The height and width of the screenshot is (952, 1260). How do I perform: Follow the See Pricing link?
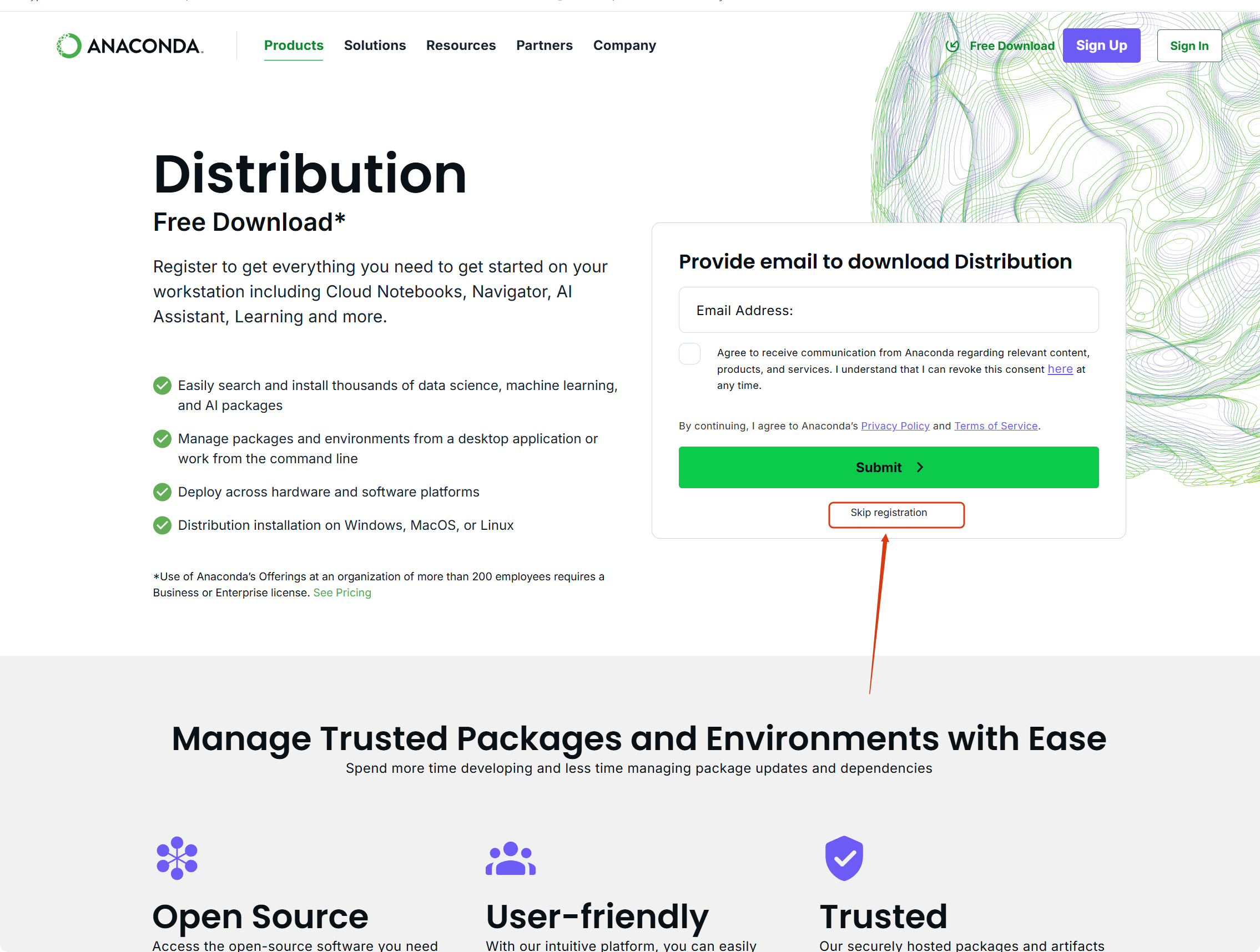[342, 593]
